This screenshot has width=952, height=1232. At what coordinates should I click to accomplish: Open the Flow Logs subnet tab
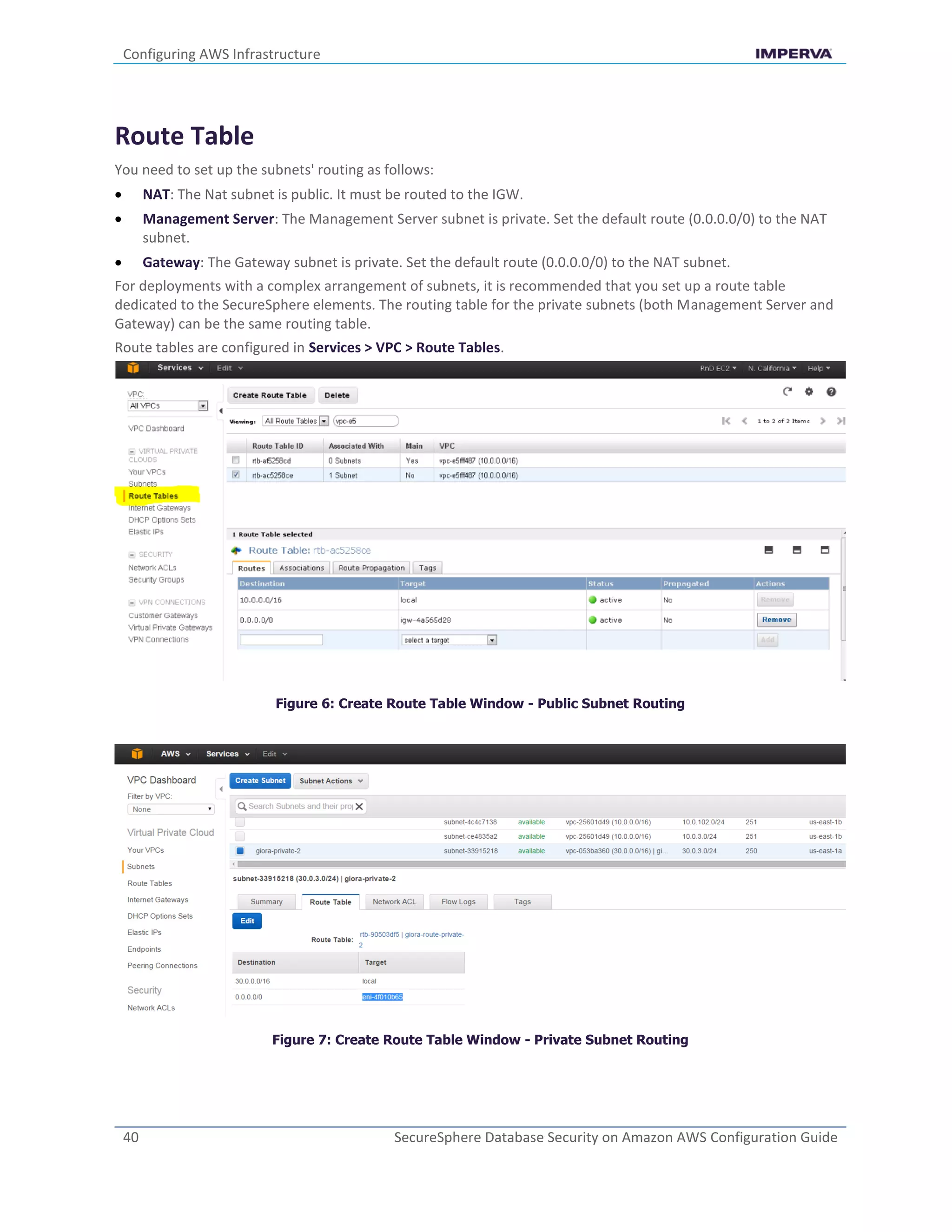pos(458,902)
